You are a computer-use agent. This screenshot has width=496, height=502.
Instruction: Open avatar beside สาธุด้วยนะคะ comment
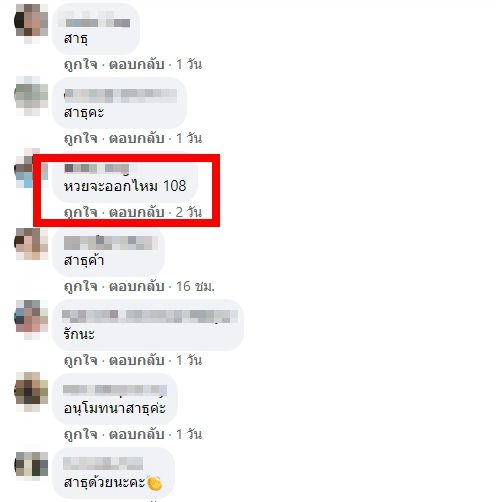32,466
